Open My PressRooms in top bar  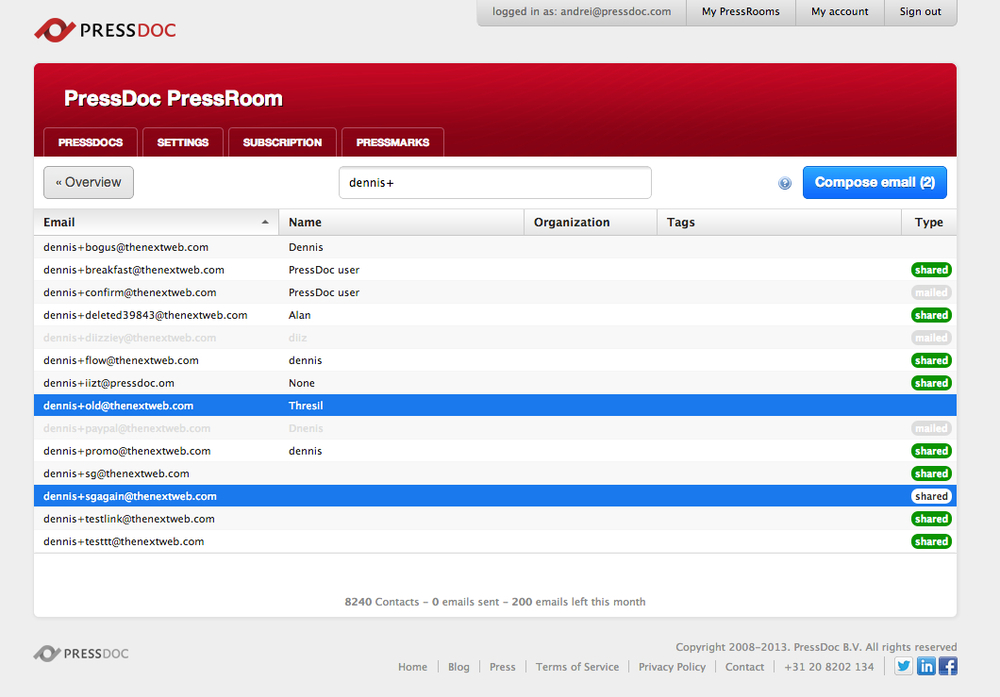[740, 12]
